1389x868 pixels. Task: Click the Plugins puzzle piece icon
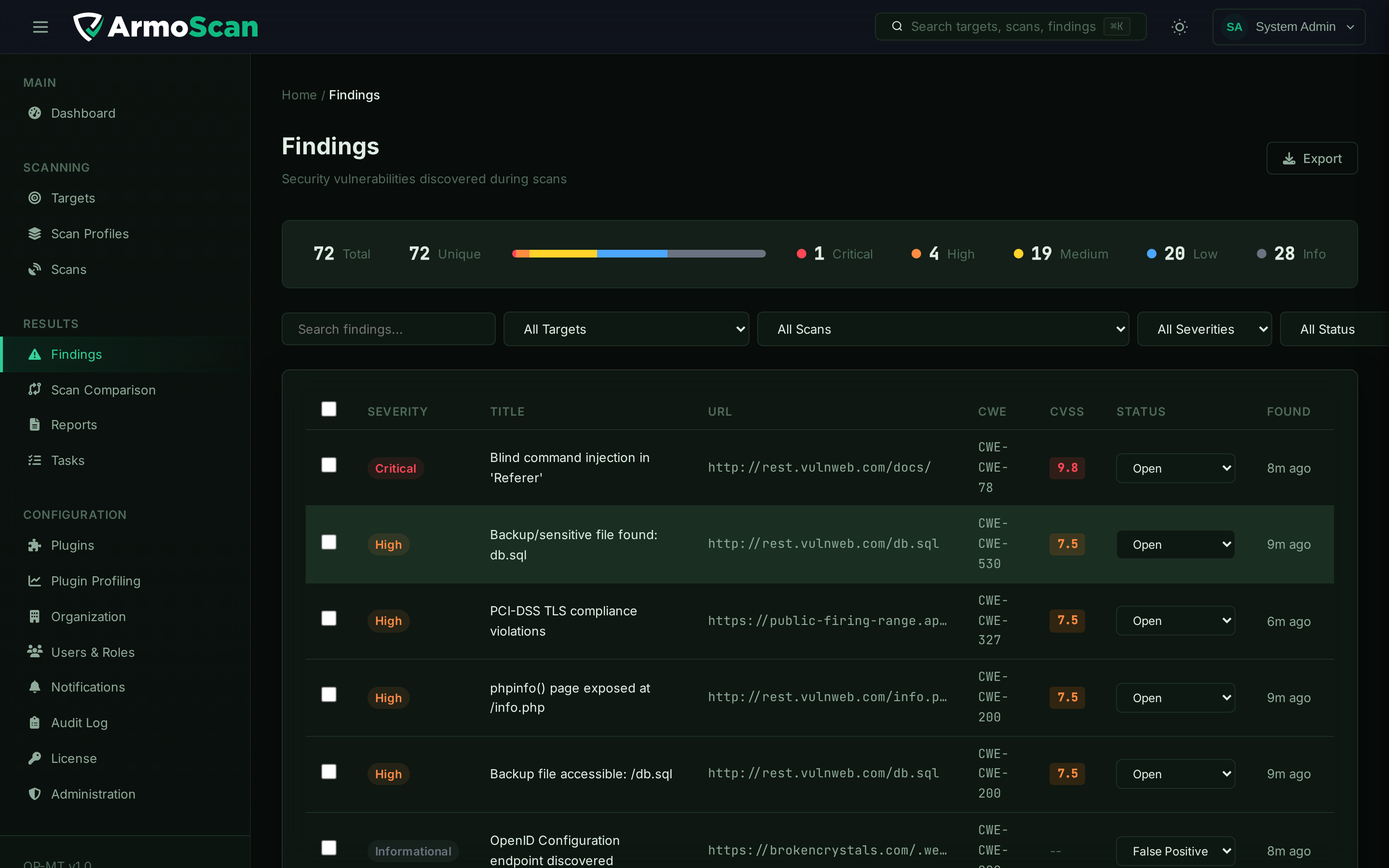(34, 545)
